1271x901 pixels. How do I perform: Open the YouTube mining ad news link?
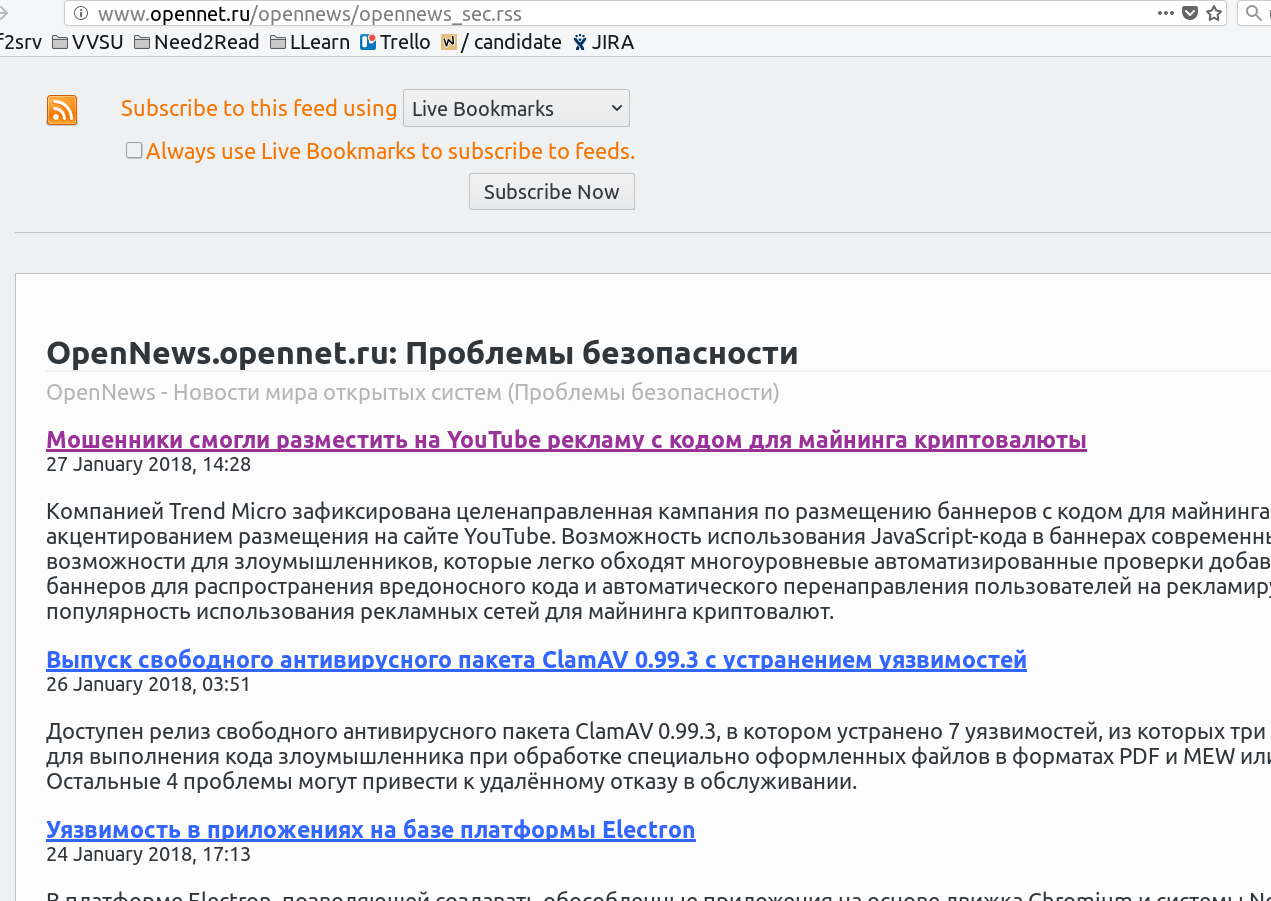click(x=566, y=440)
